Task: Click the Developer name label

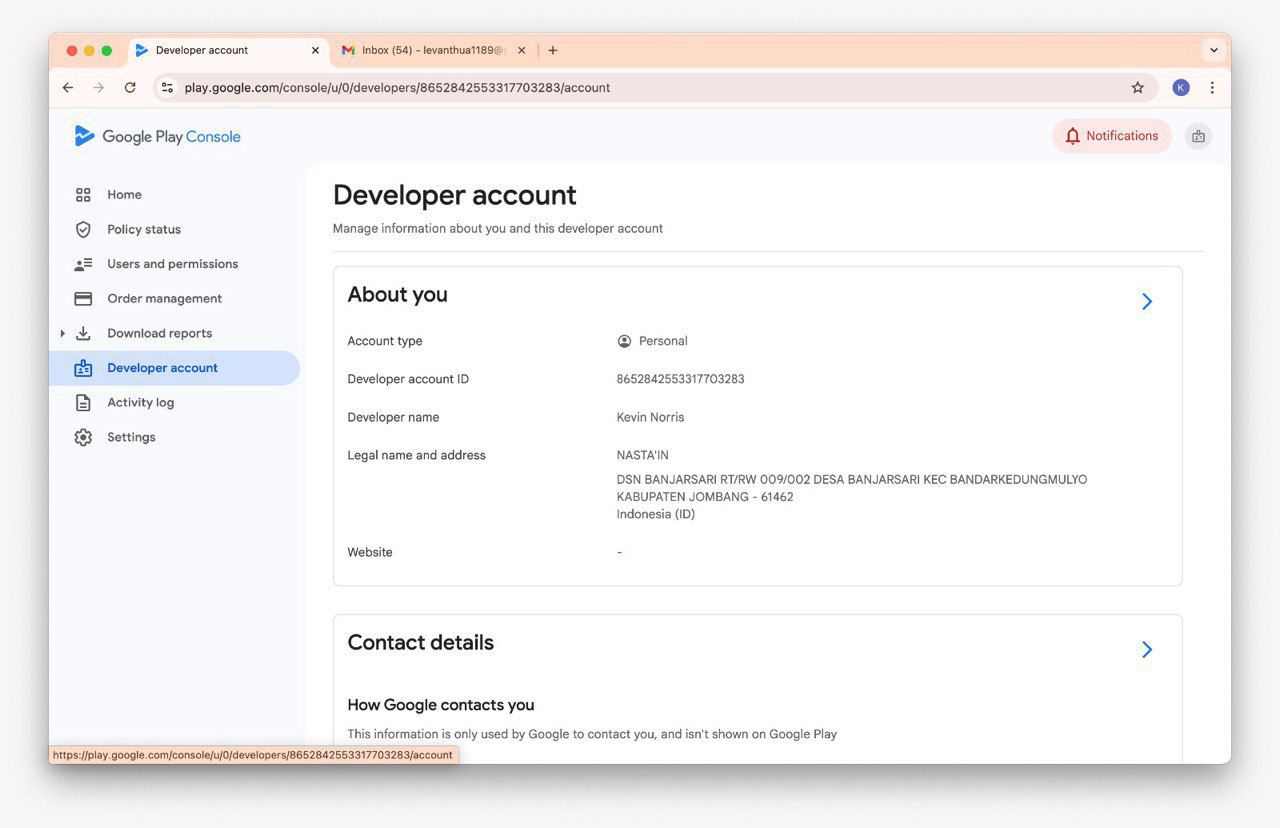Action: (x=393, y=417)
